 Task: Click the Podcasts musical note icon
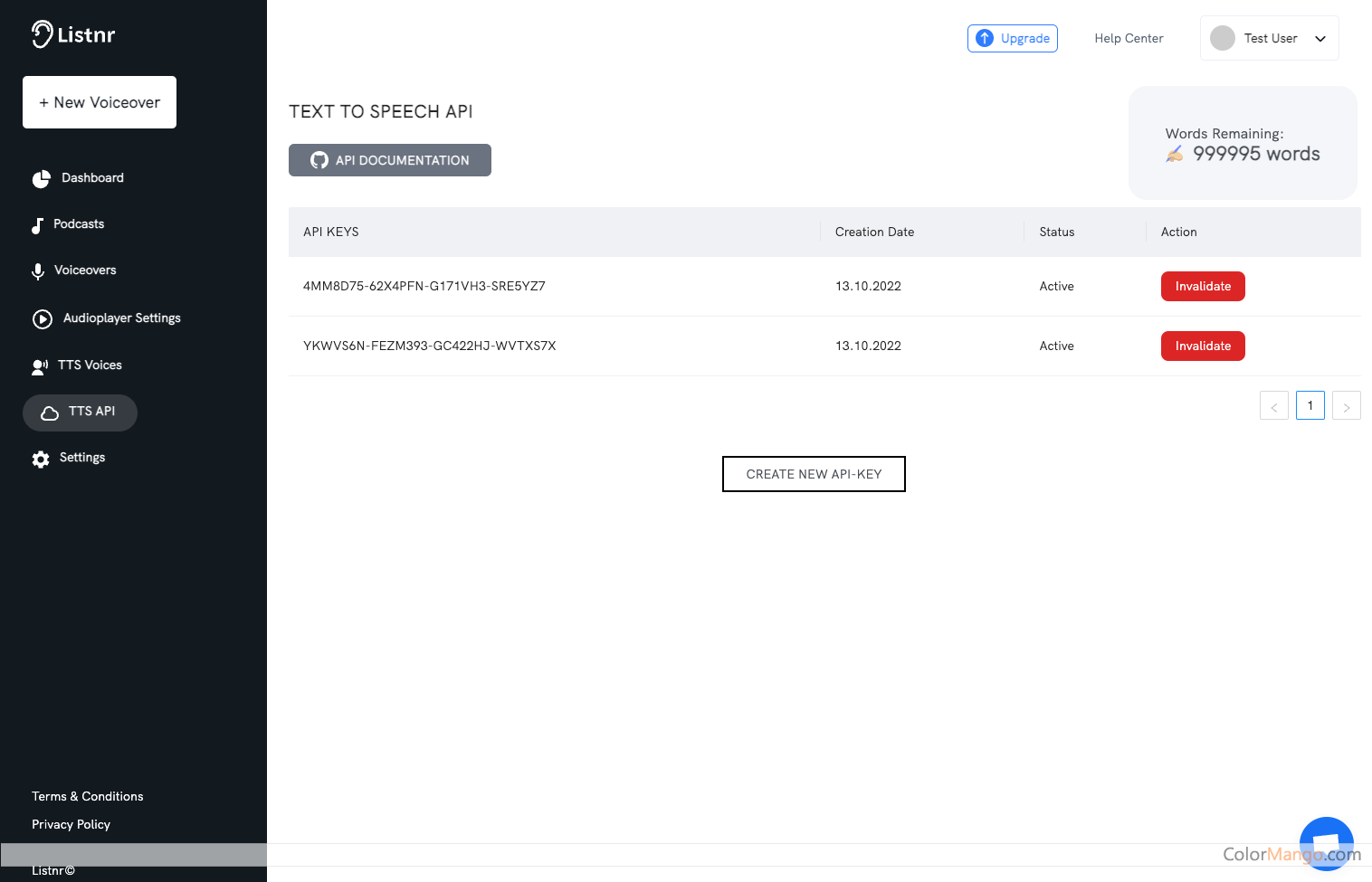point(38,223)
